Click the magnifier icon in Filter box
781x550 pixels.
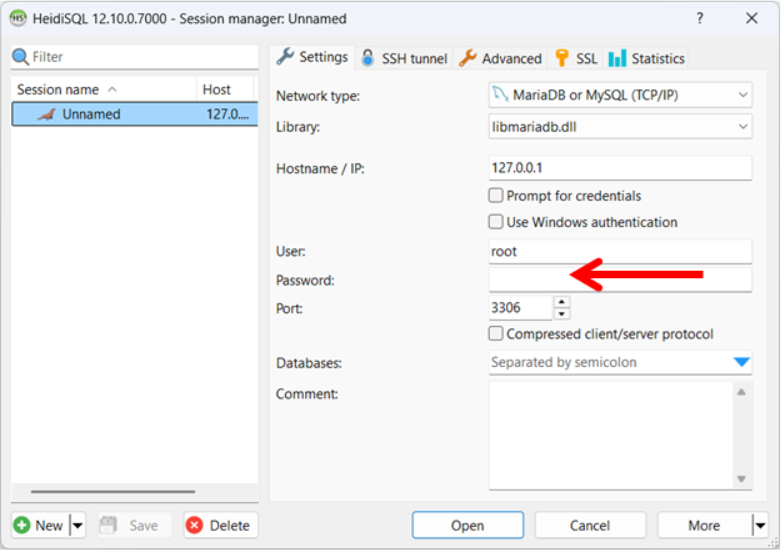pyautogui.click(x=21, y=57)
